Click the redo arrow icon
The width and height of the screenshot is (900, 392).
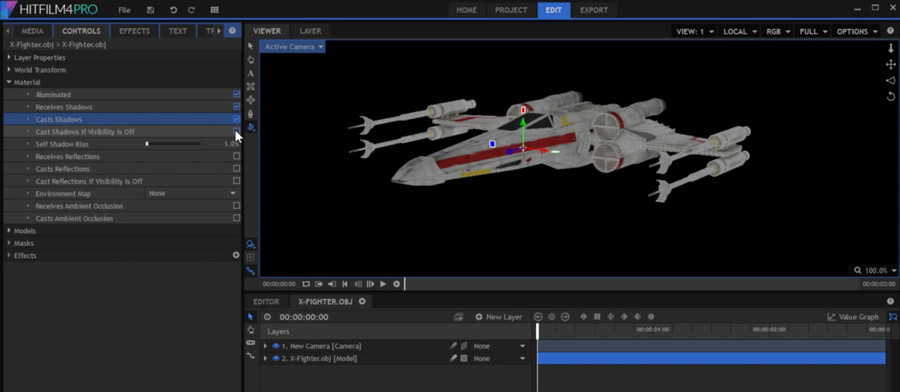click(x=192, y=10)
